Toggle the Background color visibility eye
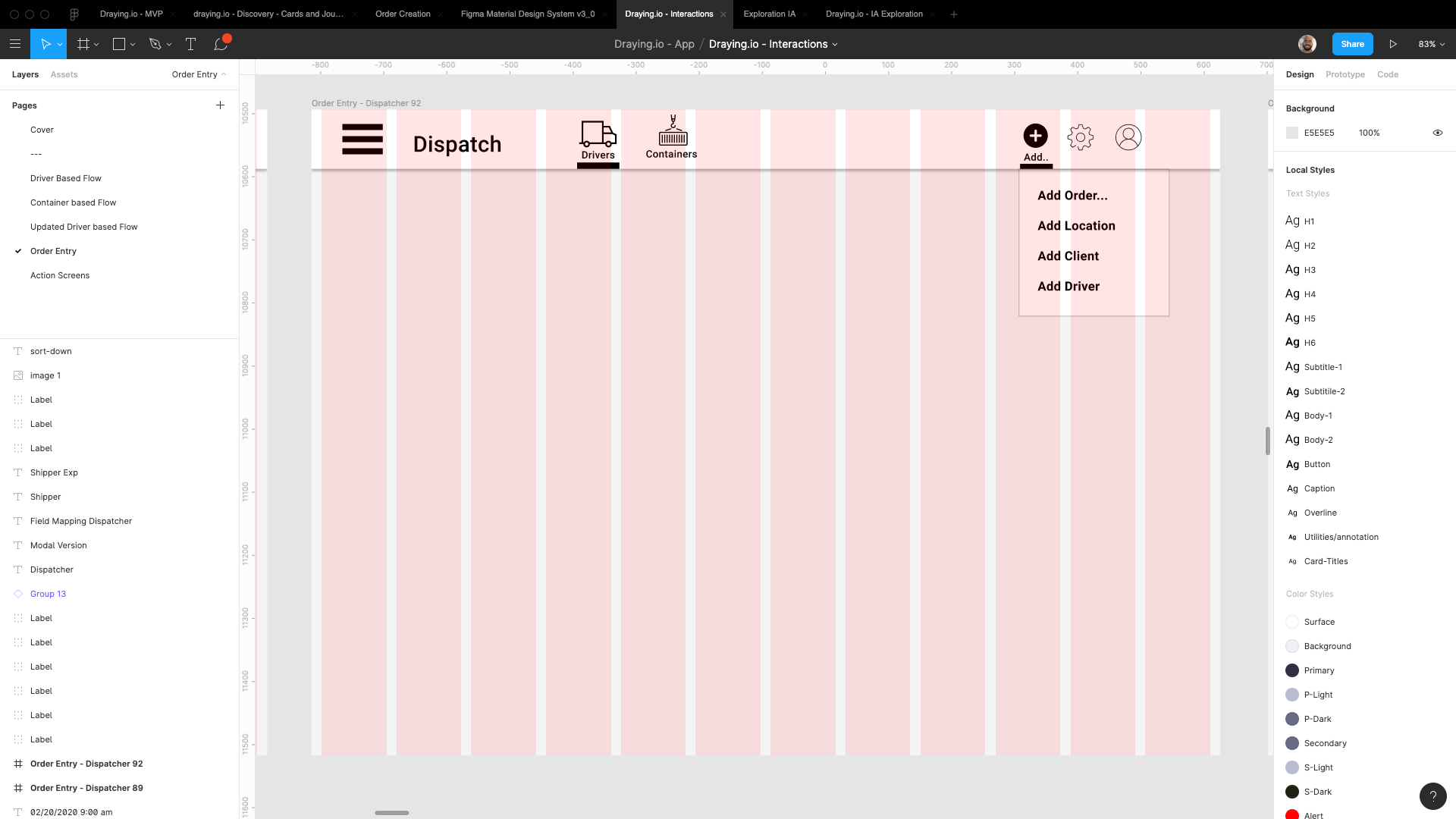The image size is (1456, 819). click(1437, 133)
